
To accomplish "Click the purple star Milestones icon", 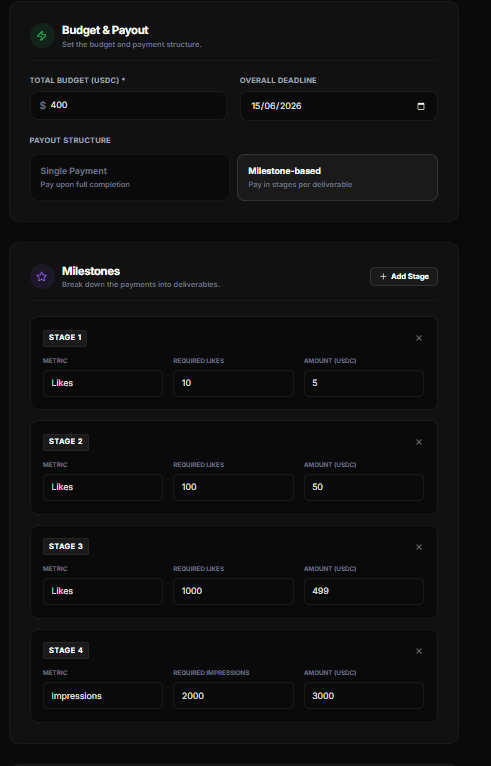I will (42, 277).
